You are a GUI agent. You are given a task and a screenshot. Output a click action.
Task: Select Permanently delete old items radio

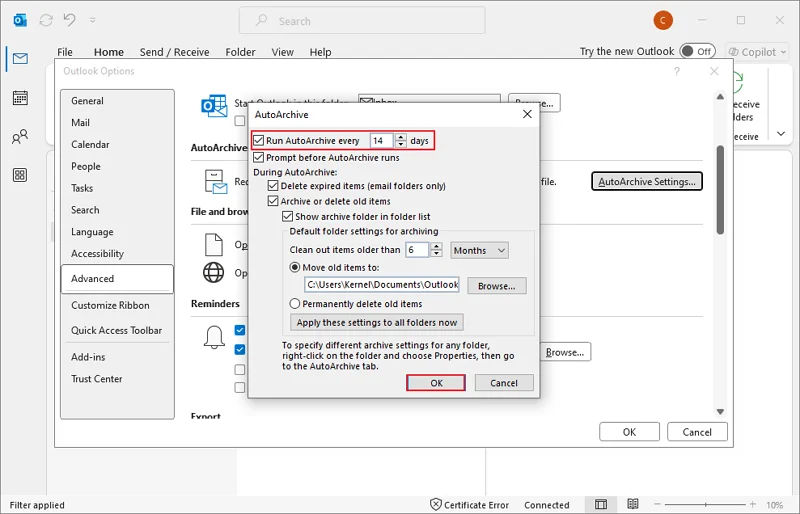(295, 304)
